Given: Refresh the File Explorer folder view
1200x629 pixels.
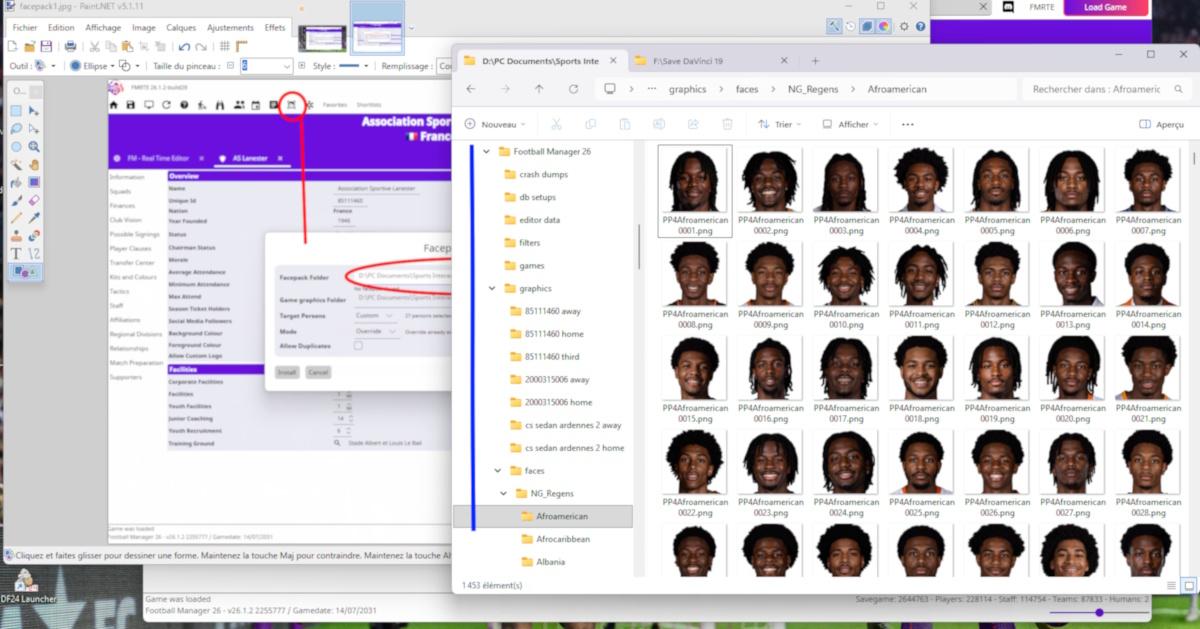Looking at the screenshot, I should (x=573, y=89).
